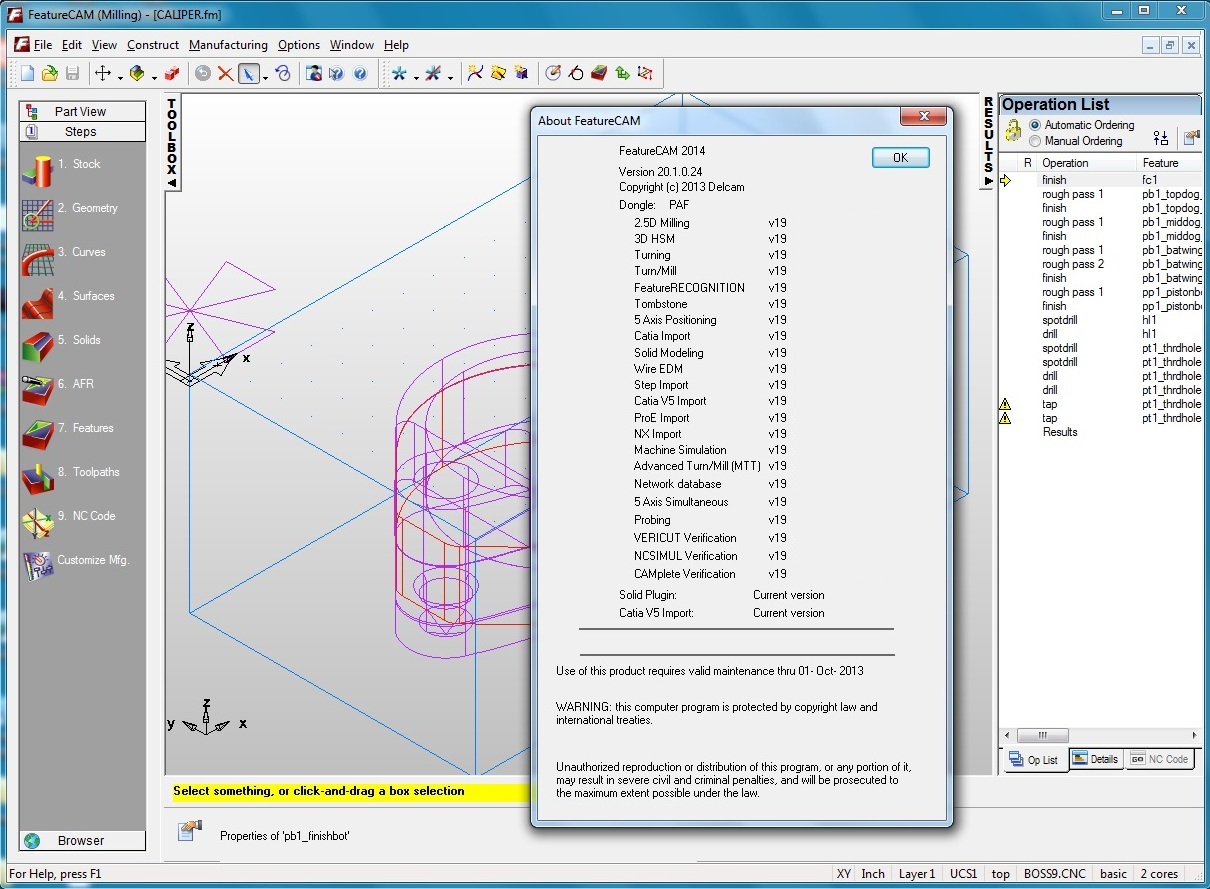The width and height of the screenshot is (1210, 889).
Task: Click the padlock icon in Operation List
Action: 1013,131
